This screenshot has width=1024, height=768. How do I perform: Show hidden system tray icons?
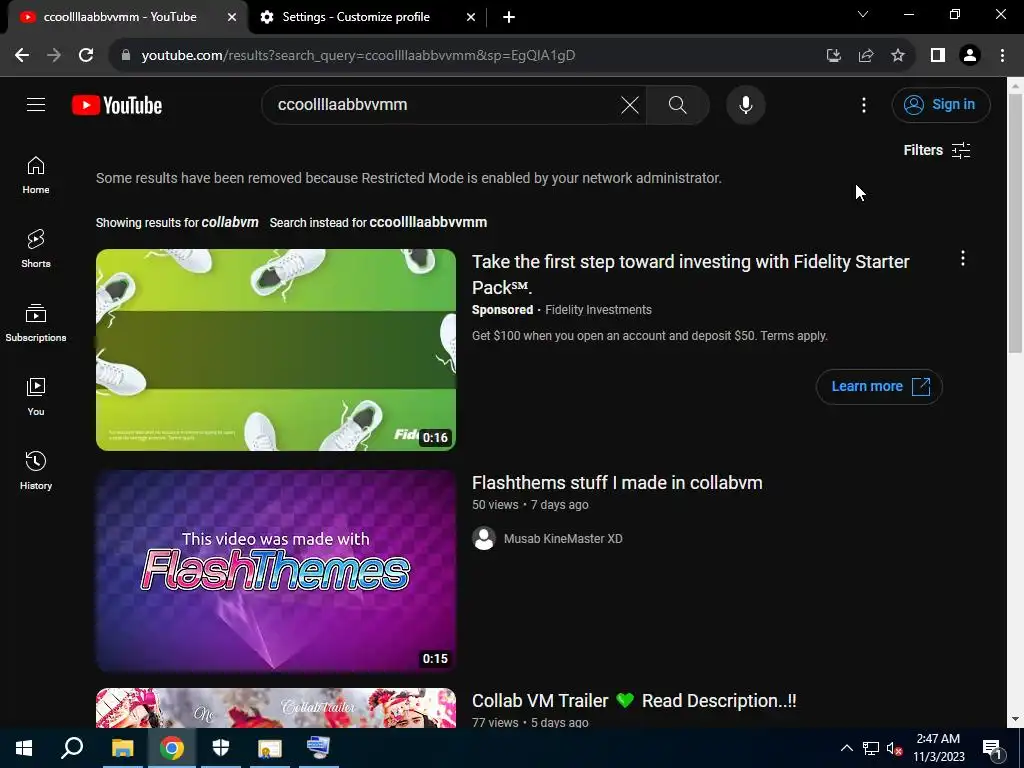(x=846, y=748)
